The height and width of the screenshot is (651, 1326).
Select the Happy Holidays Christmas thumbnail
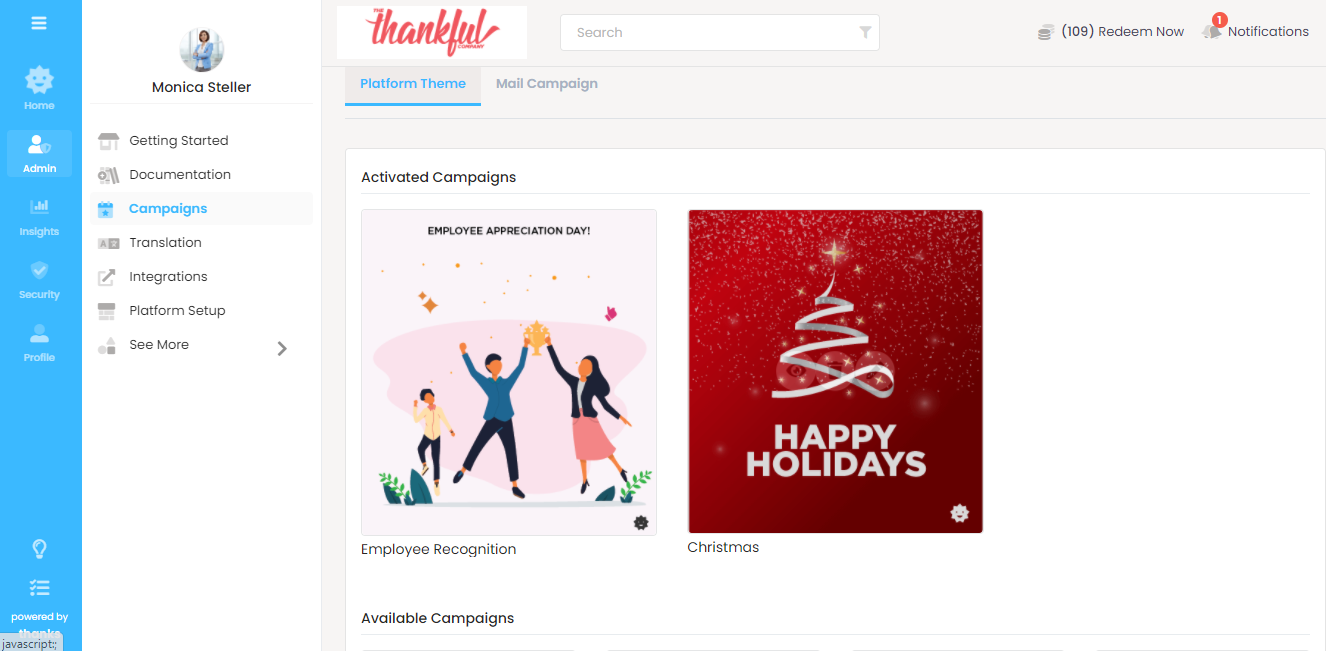(835, 371)
